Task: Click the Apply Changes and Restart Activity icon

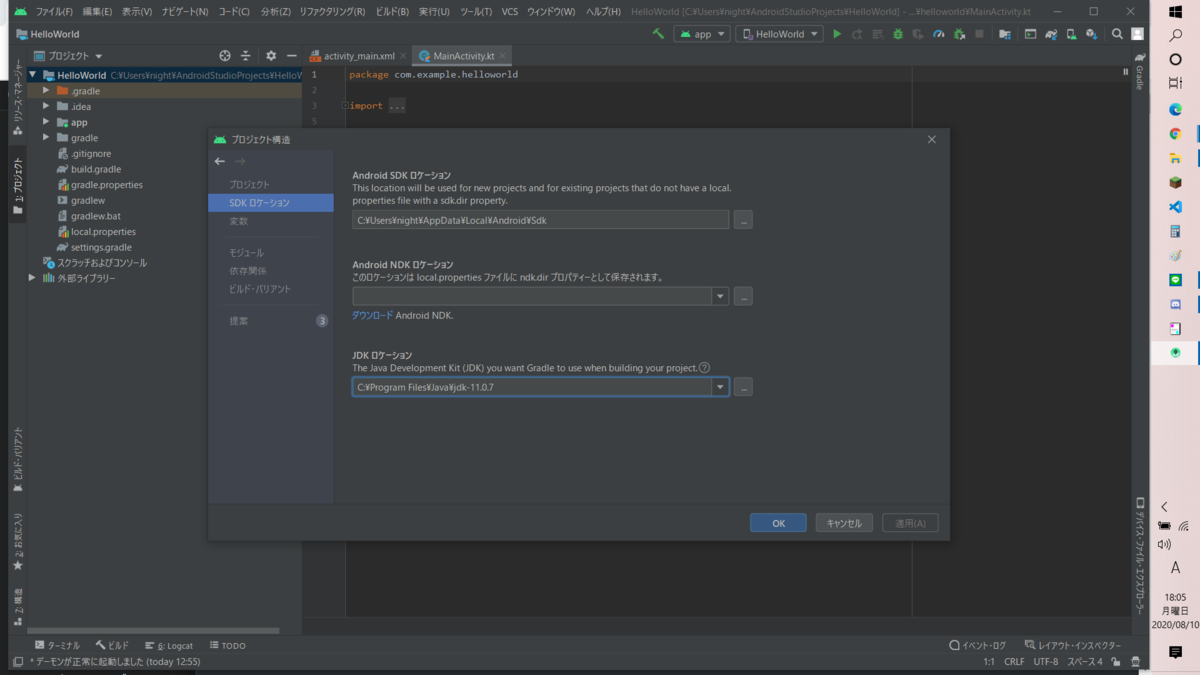Action: coord(857,34)
